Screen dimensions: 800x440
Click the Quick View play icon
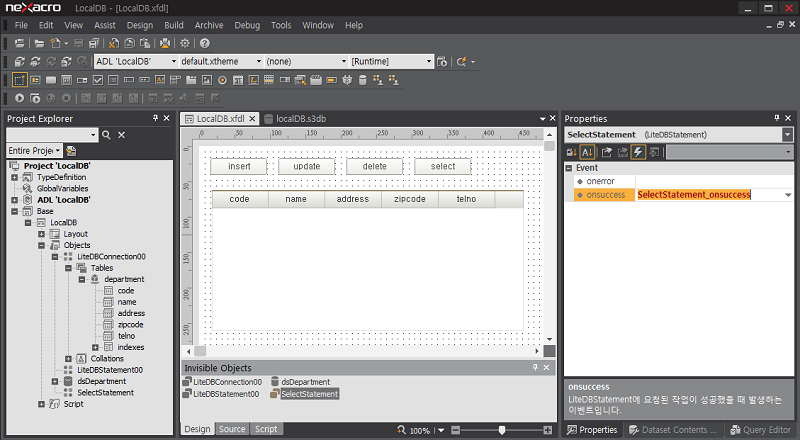coord(19,98)
